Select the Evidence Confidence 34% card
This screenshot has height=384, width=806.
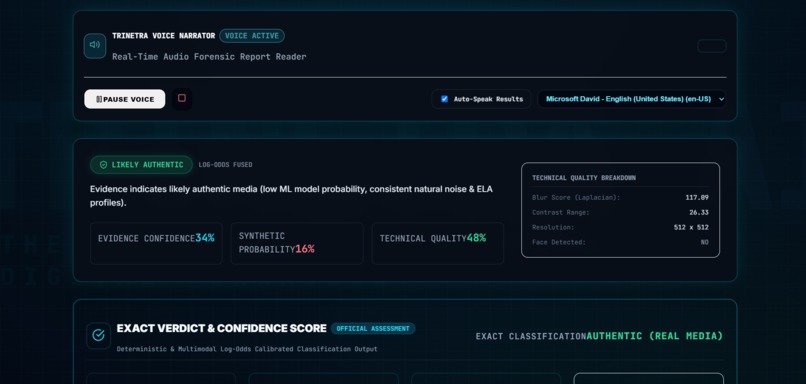pos(156,243)
